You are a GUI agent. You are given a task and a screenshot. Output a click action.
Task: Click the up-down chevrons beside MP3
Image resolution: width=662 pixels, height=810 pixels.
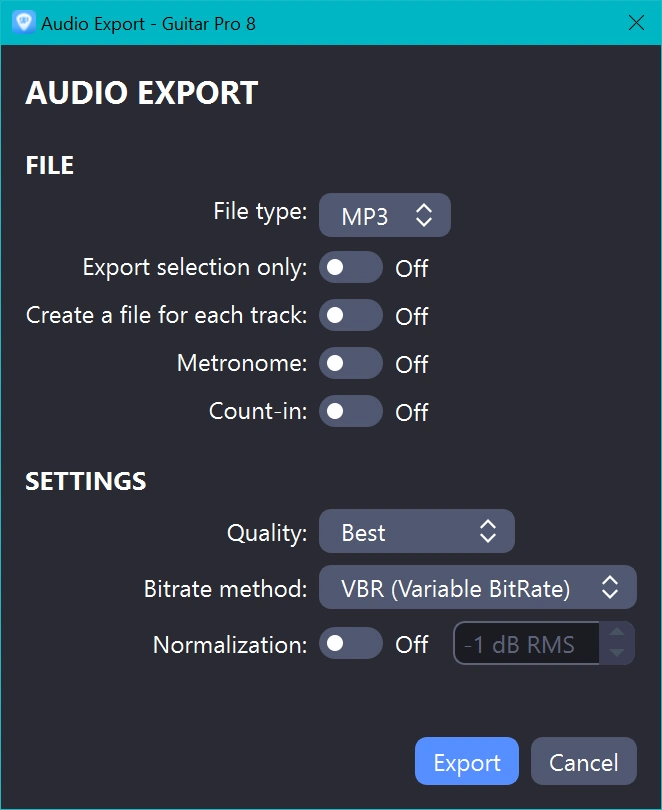[424, 216]
